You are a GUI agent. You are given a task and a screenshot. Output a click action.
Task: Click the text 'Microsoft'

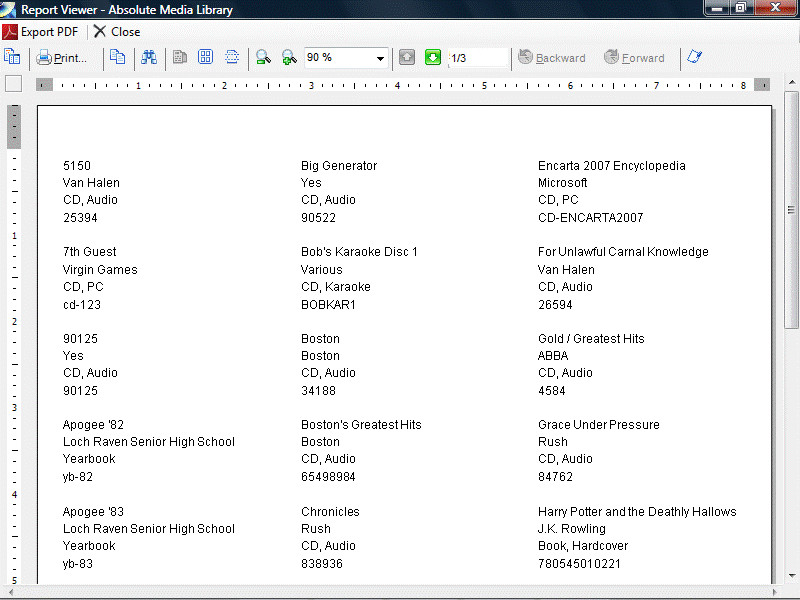562,183
